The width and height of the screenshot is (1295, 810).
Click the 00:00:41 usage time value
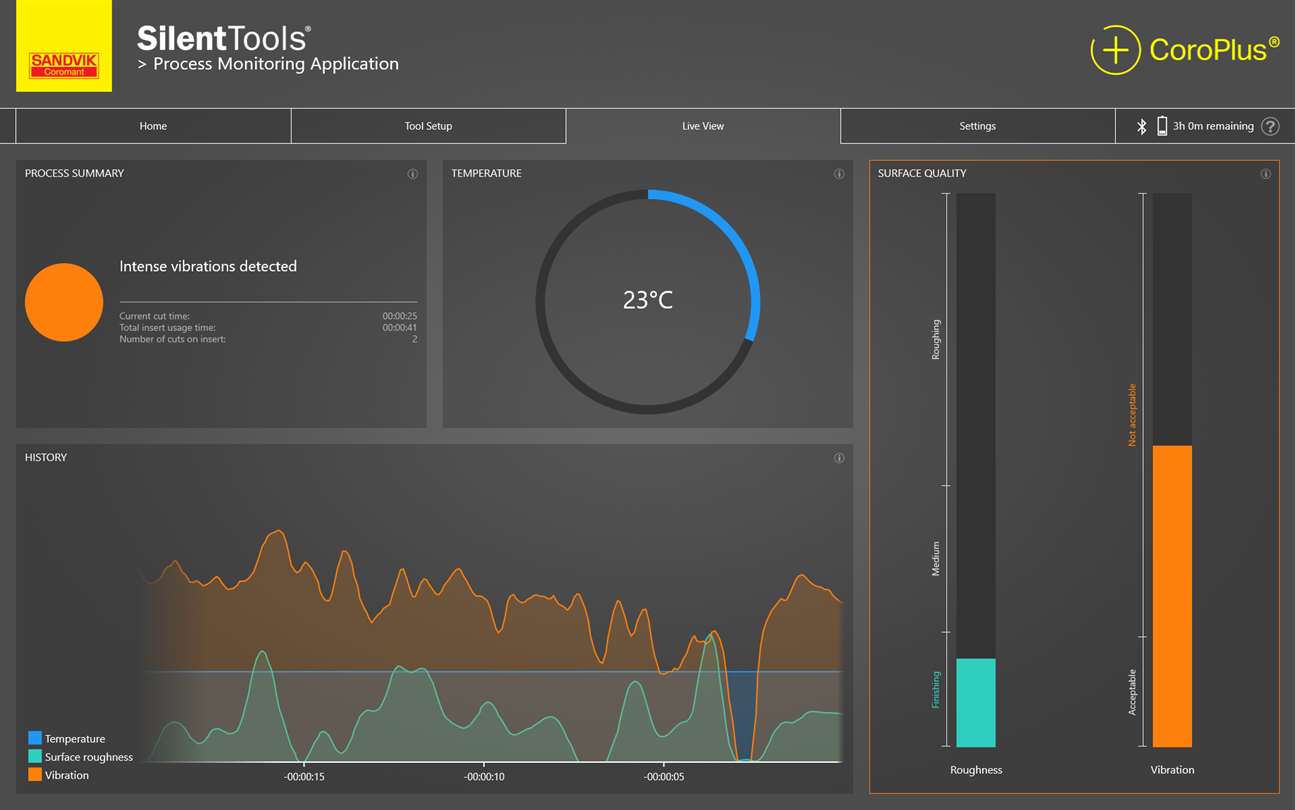pos(400,328)
